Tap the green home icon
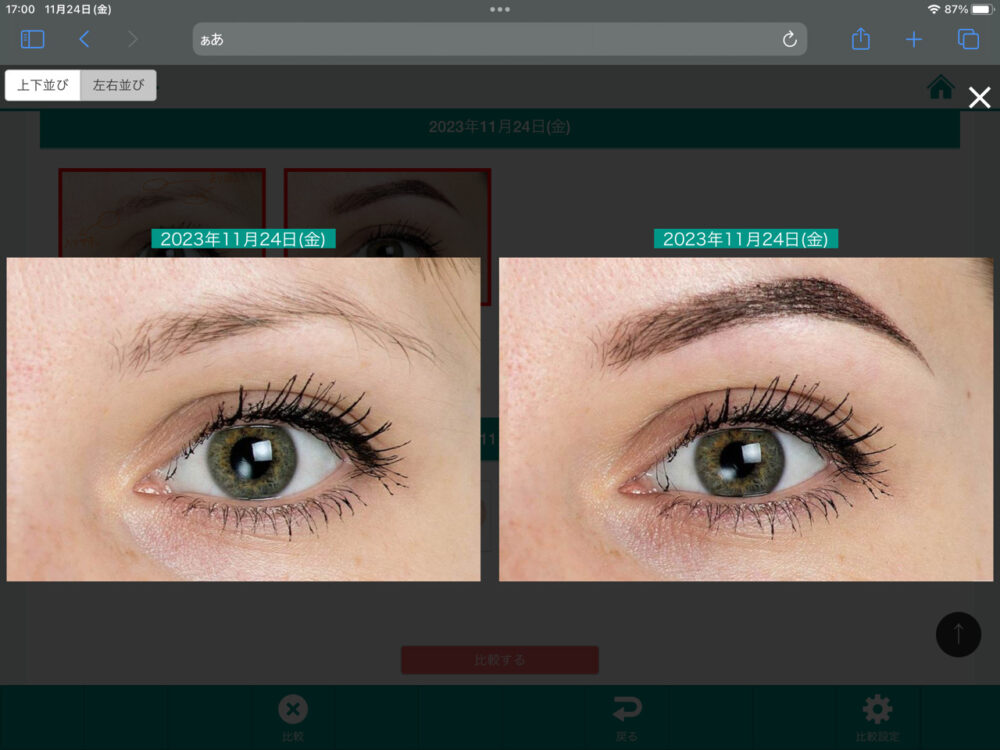 (x=940, y=87)
